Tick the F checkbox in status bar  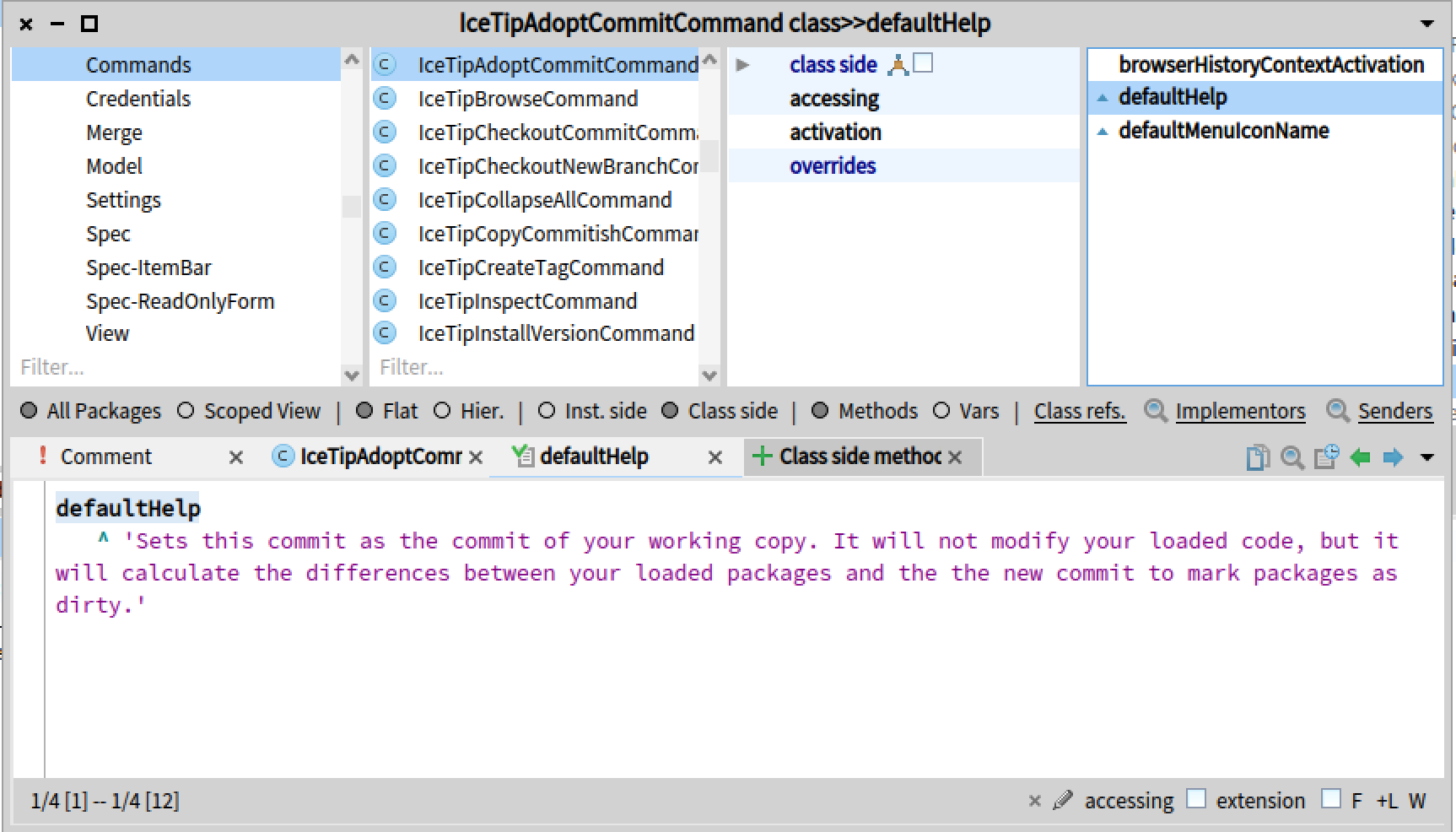pos(1331,798)
